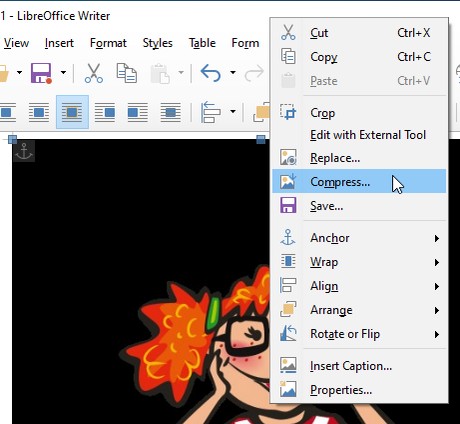Click the toolbar Paste clipboard icon
This screenshot has width=460, height=424.
coord(160,73)
